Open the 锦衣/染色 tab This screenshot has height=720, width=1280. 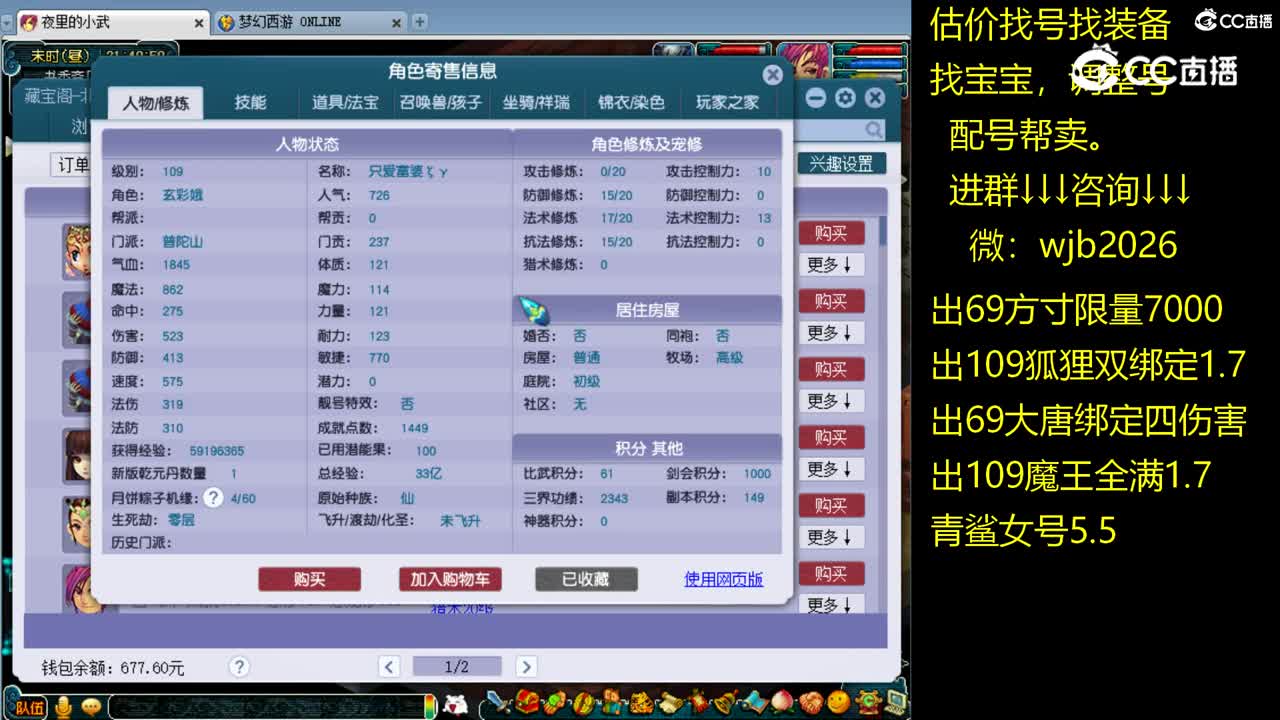(x=631, y=102)
